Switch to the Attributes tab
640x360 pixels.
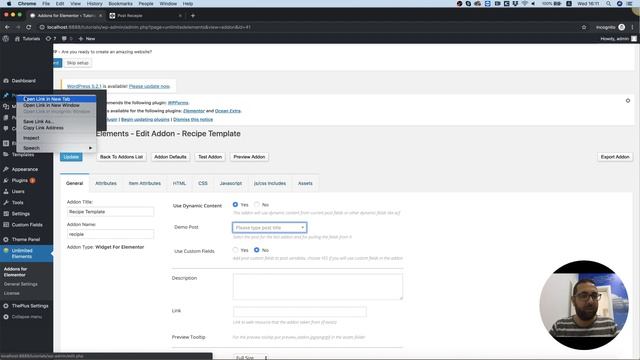point(106,183)
